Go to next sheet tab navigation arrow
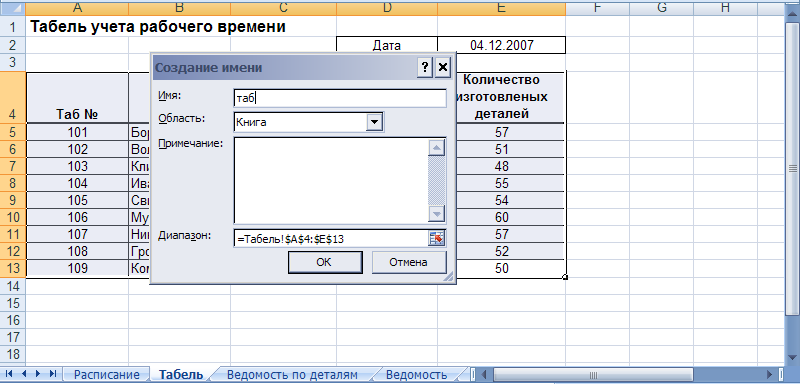 pyautogui.click(x=38, y=374)
